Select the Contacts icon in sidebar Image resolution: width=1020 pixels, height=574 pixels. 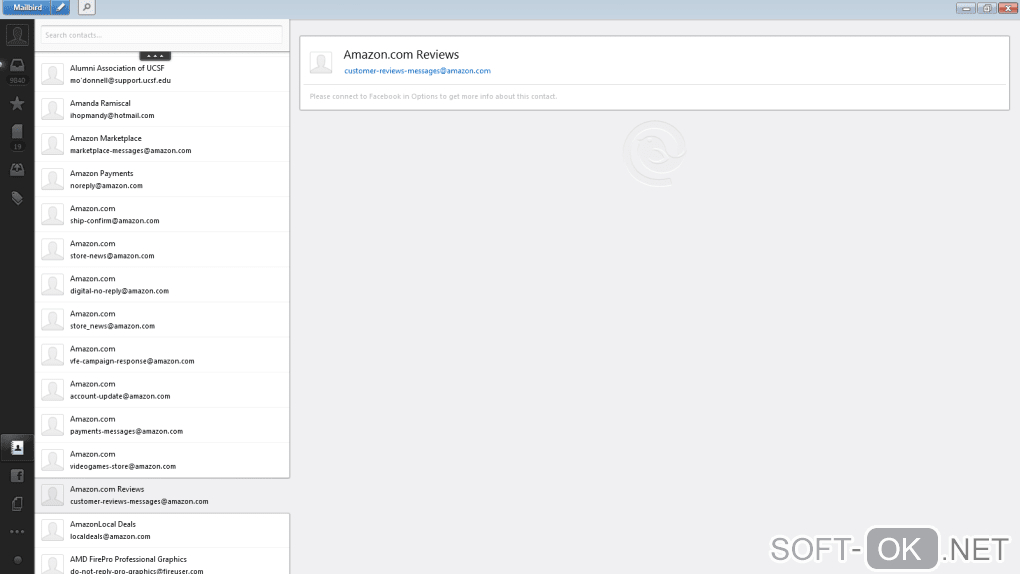point(17,448)
